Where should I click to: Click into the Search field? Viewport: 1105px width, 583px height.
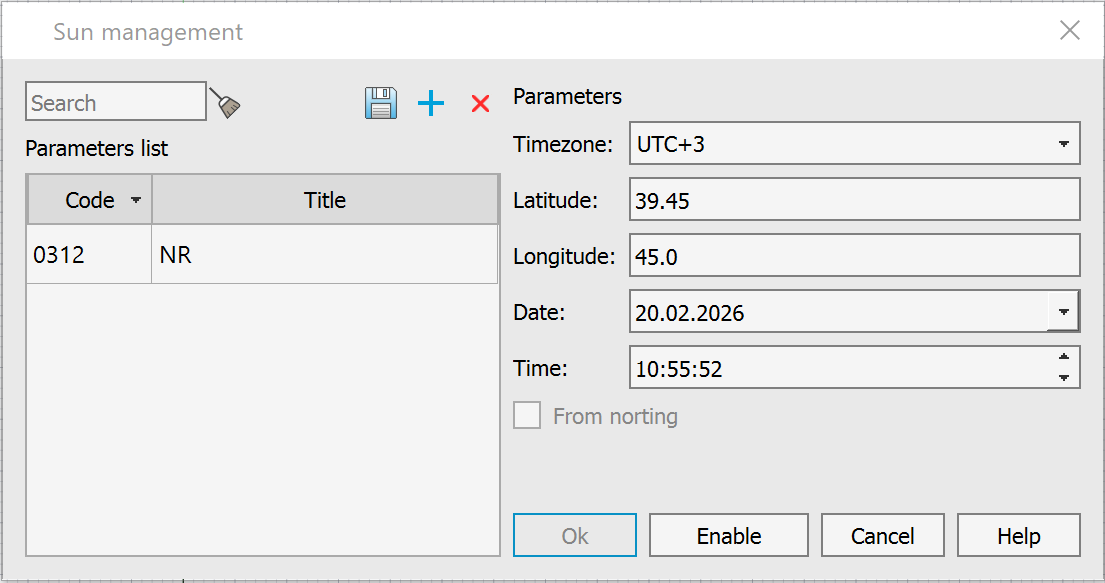[x=115, y=102]
